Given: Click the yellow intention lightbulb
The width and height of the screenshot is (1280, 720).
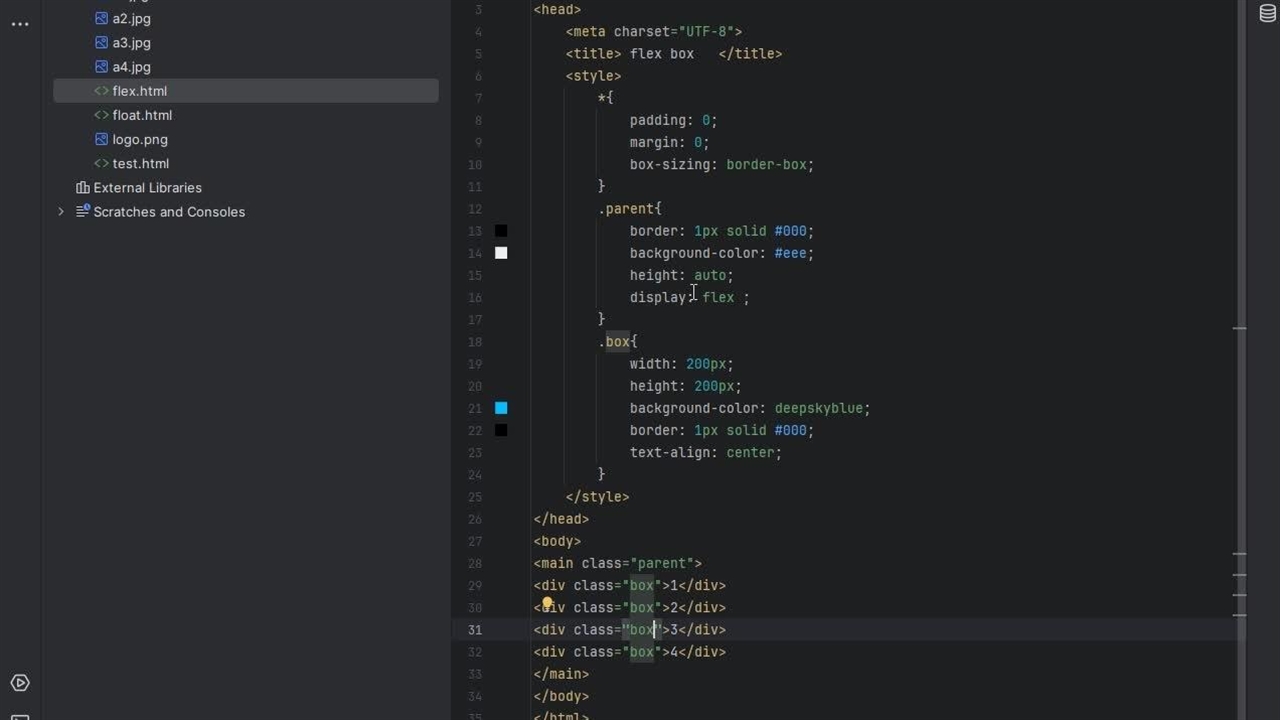Looking at the screenshot, I should 547,604.
